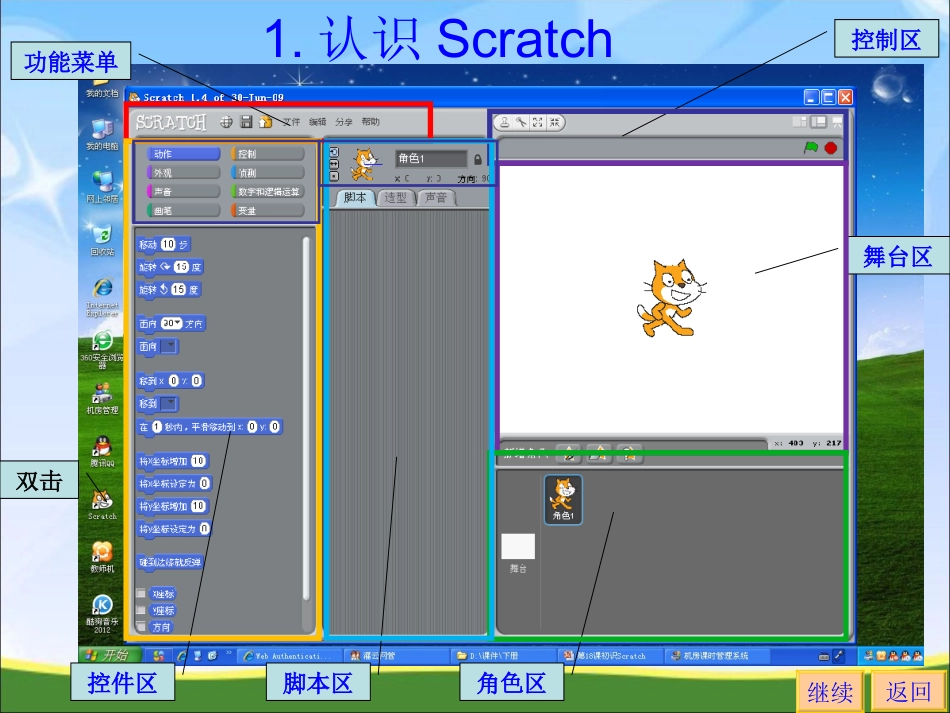Viewport: 950px width, 713px height.
Task: Click the blocks palette vertical scrollbar
Action: (306, 420)
